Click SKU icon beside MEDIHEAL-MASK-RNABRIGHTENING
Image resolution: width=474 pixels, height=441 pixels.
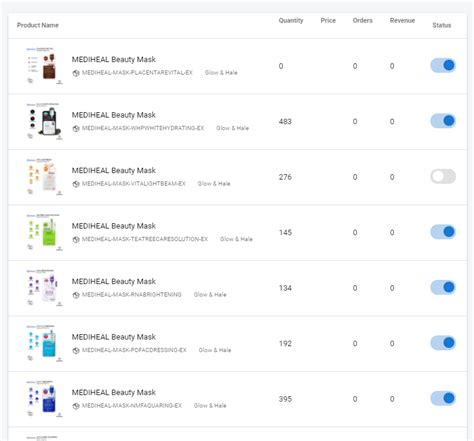[x=76, y=295]
